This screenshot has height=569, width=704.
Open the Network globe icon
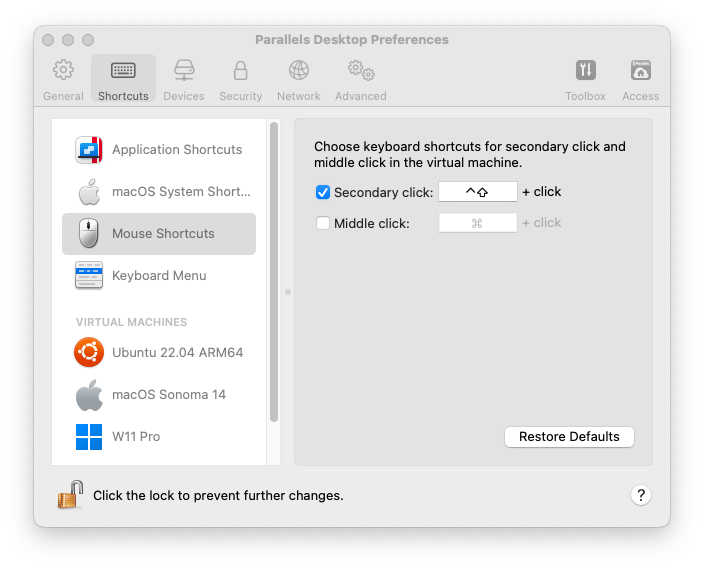tap(299, 71)
